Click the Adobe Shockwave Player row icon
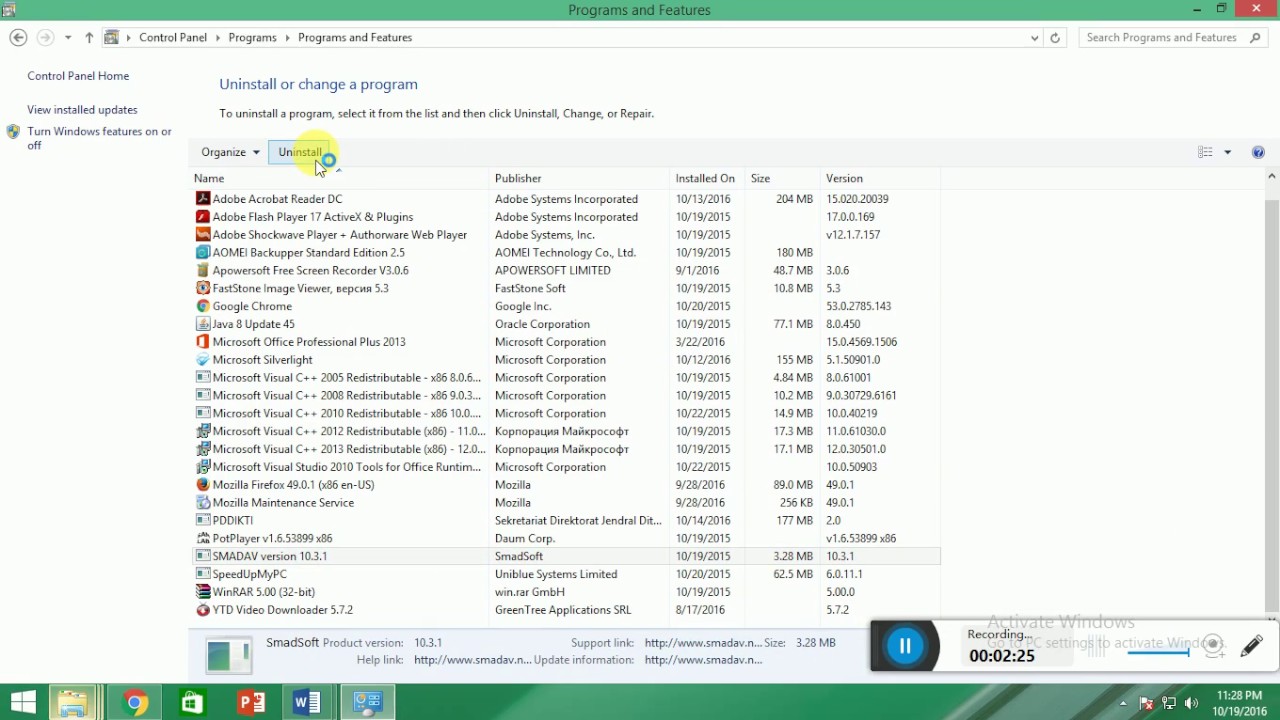The height and width of the screenshot is (720, 1280). [x=203, y=235]
